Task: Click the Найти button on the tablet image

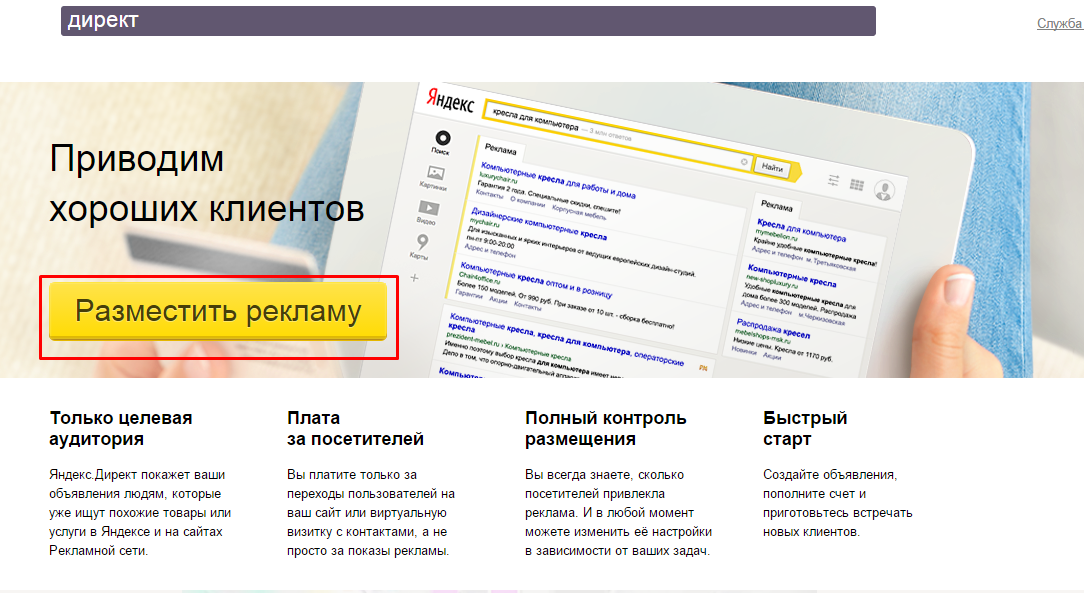Action: tap(773, 167)
